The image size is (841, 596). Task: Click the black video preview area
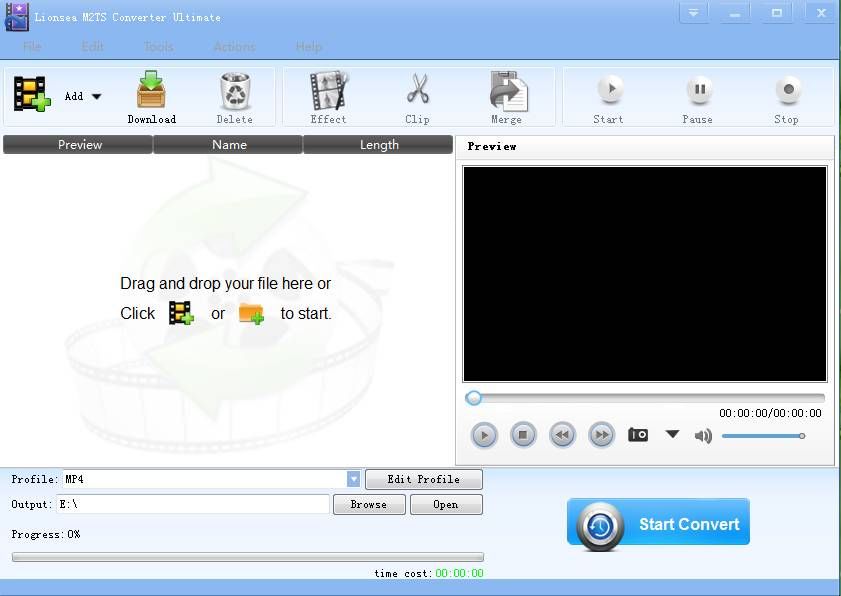(x=645, y=274)
